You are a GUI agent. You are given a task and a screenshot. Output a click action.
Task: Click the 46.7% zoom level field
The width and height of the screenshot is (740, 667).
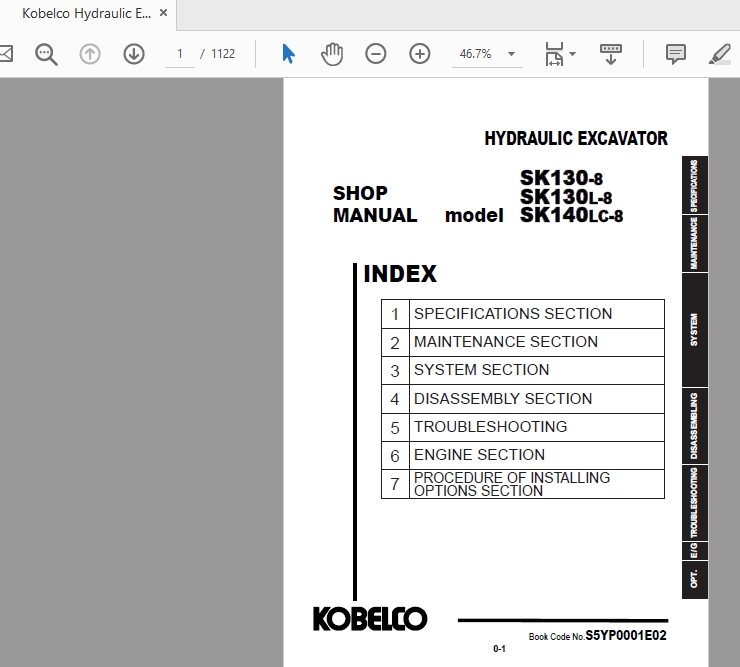tap(476, 54)
